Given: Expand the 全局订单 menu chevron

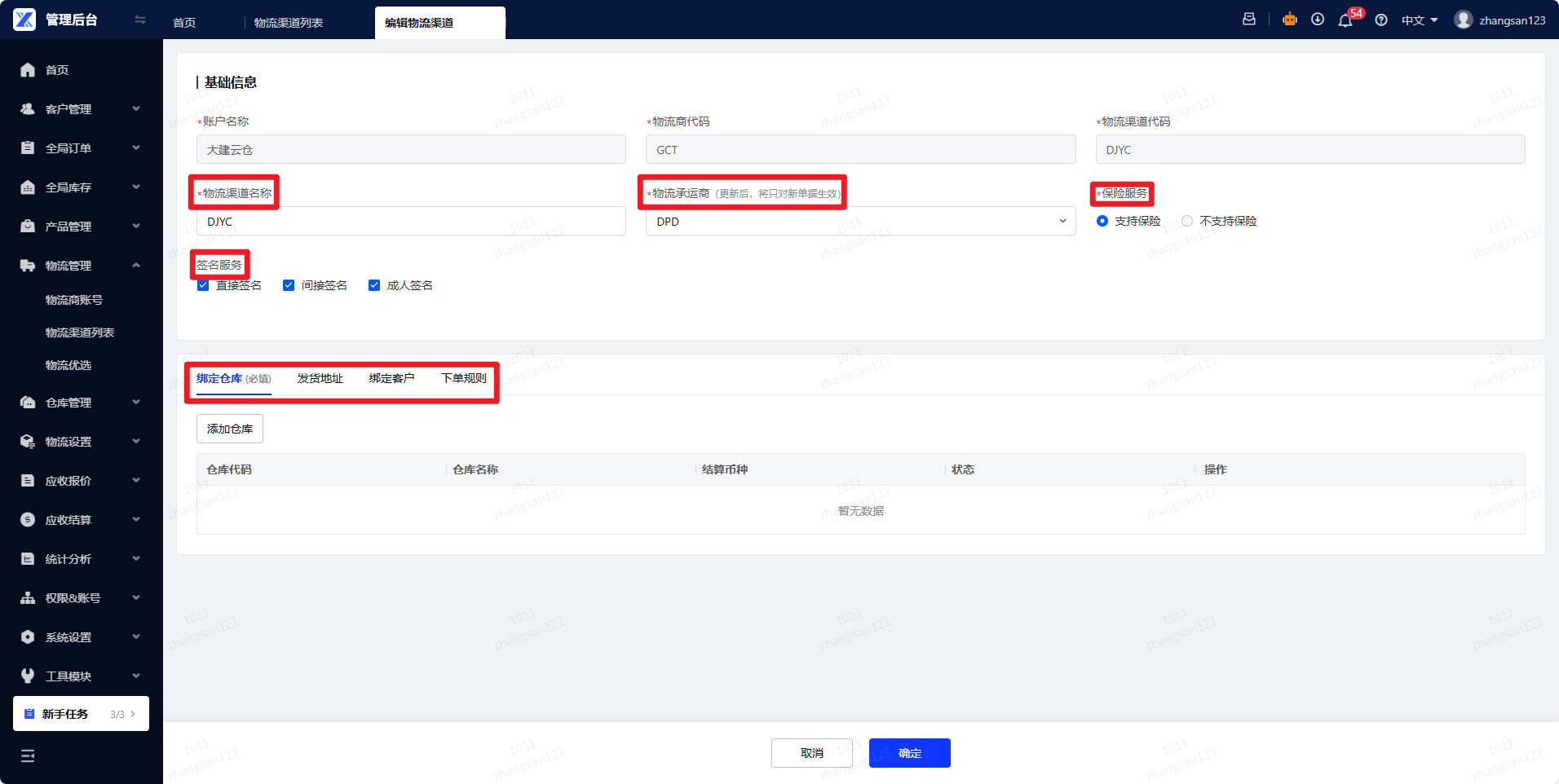Looking at the screenshot, I should tap(136, 148).
